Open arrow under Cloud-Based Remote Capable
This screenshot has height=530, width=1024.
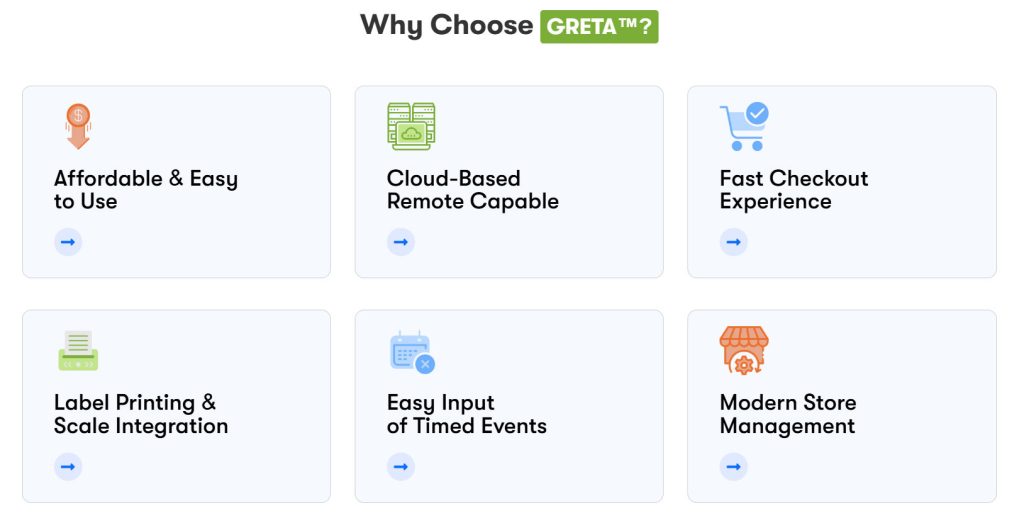pyautogui.click(x=401, y=242)
